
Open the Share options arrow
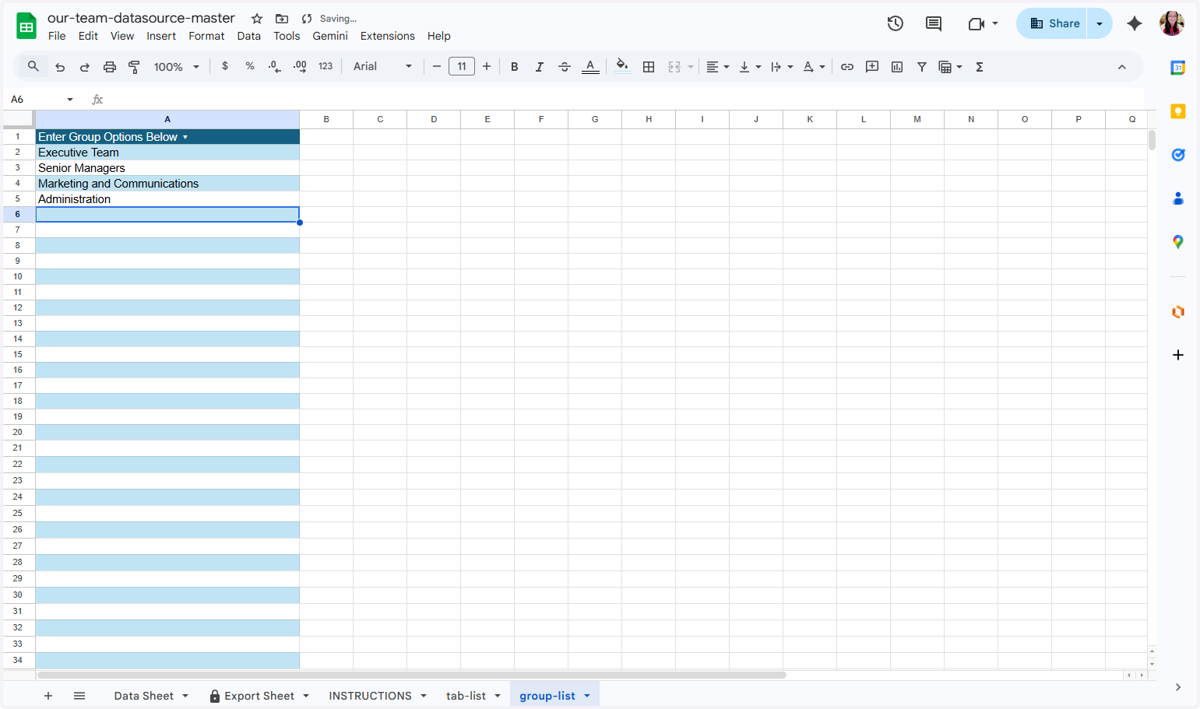point(1099,23)
